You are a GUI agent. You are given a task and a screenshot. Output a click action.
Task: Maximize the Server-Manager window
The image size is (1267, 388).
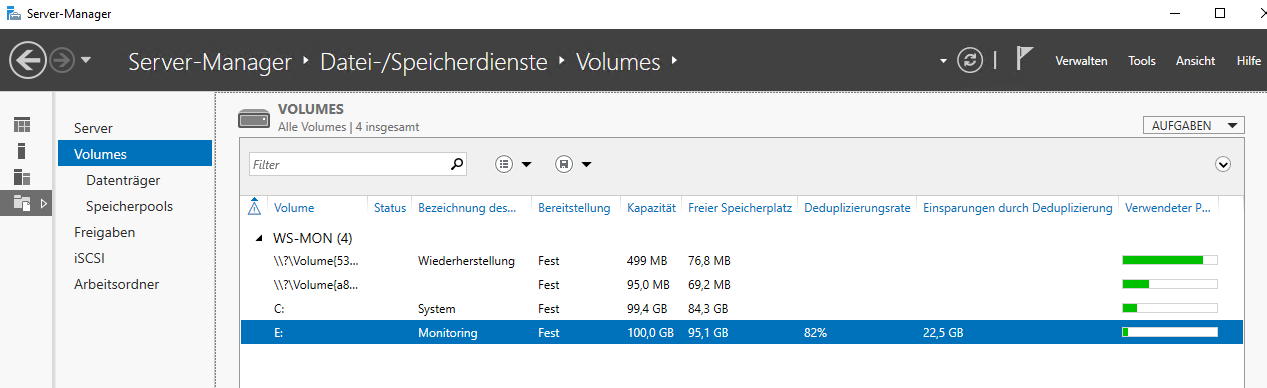(1219, 13)
